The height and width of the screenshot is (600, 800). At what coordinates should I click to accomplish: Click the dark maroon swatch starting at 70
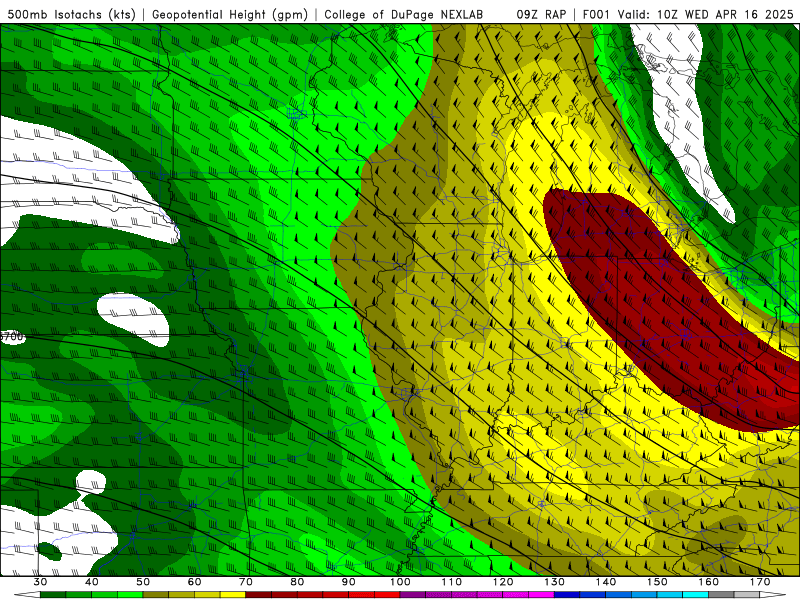tap(259, 595)
